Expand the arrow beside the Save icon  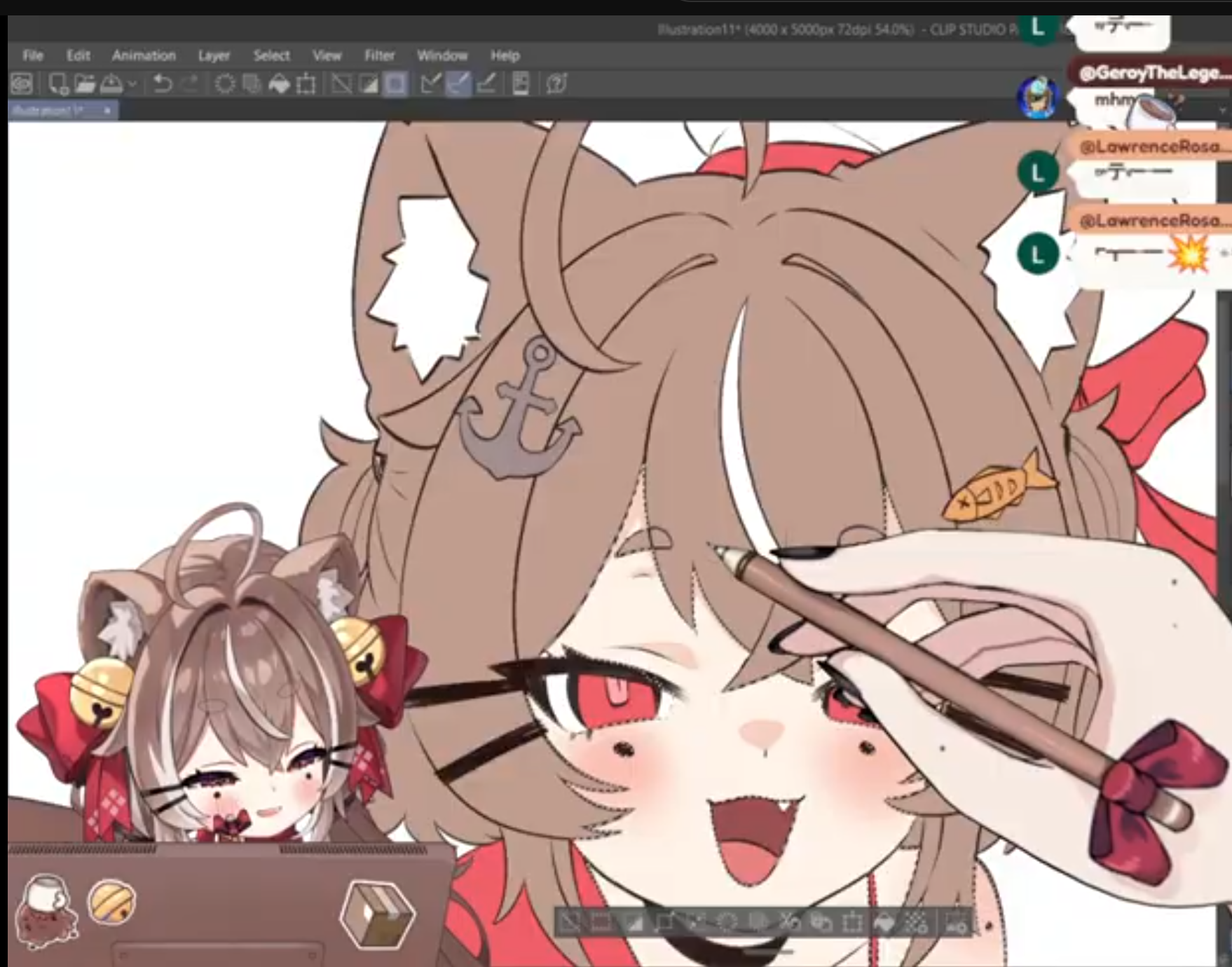tap(132, 85)
